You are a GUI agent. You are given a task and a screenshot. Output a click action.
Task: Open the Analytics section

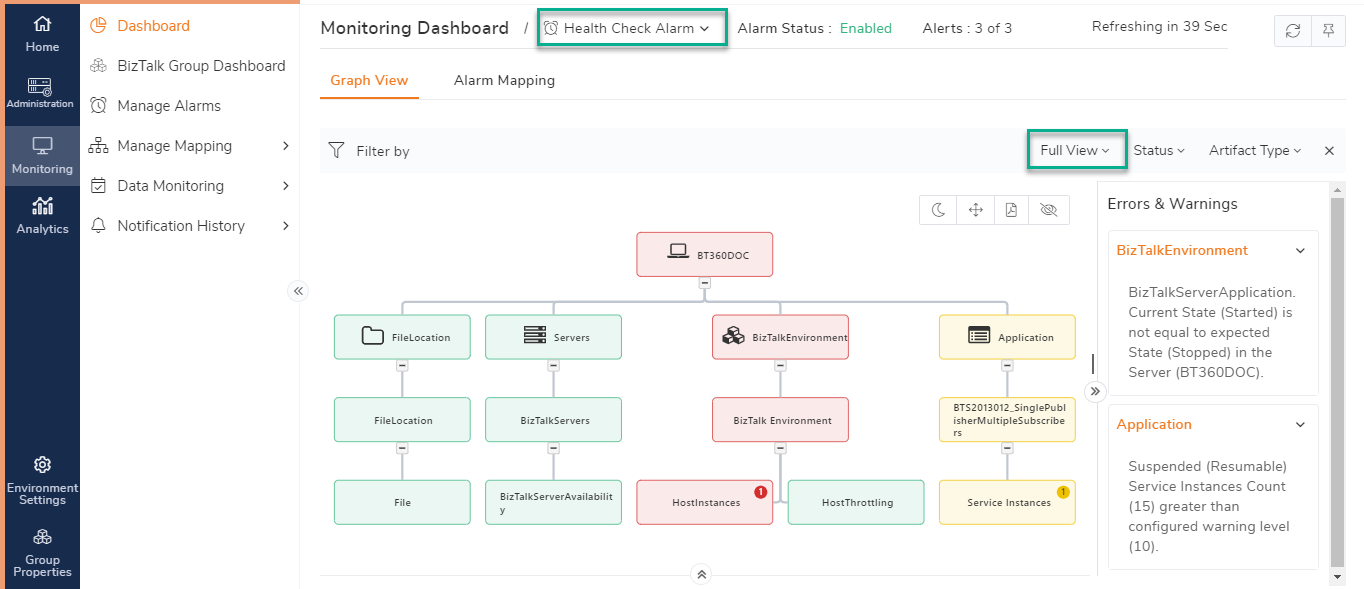pos(42,215)
